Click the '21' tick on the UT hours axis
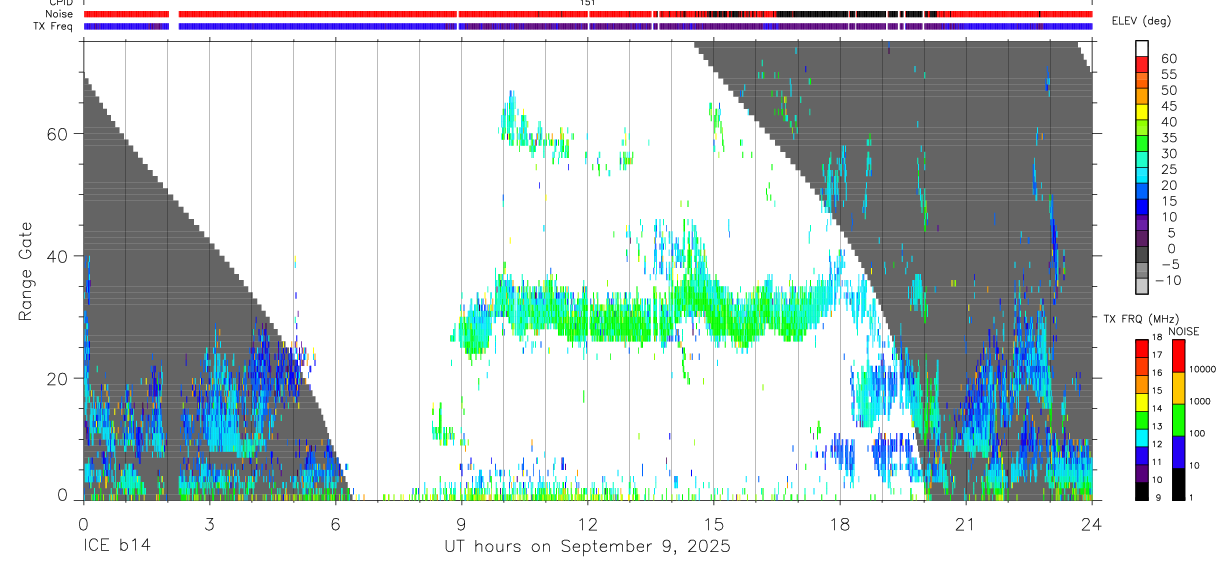 966,523
